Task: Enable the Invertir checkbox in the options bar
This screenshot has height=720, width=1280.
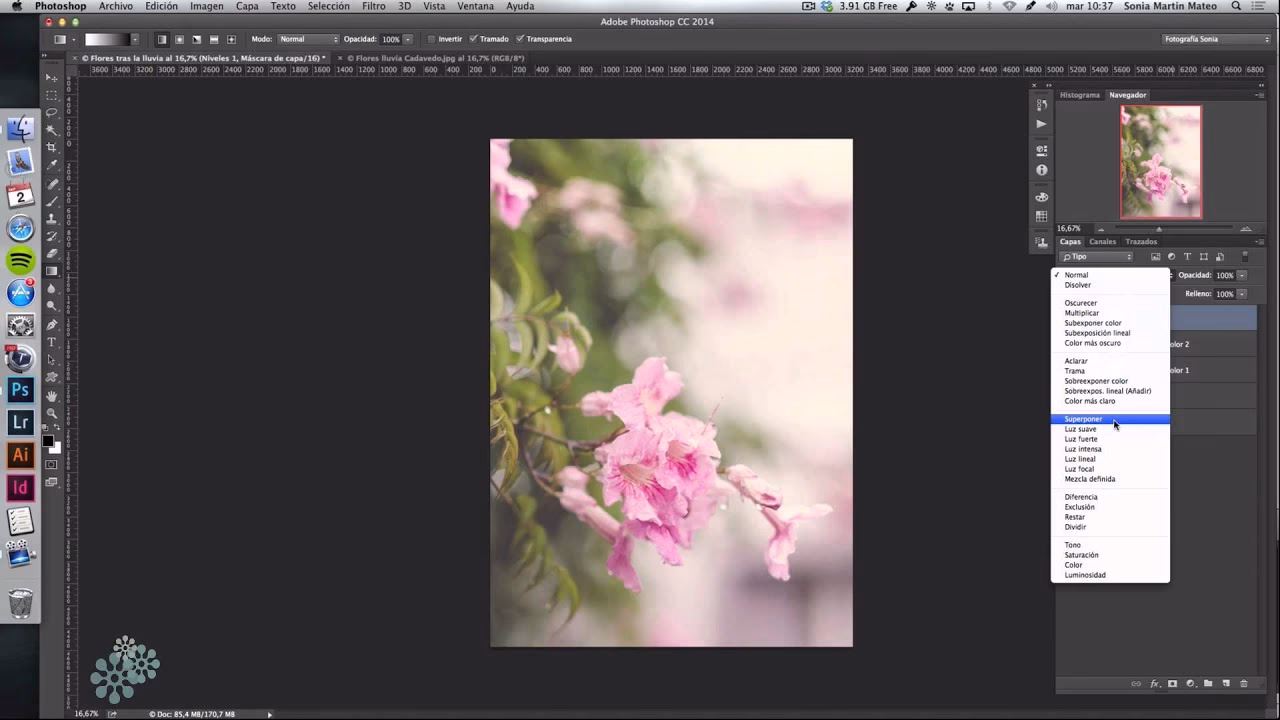Action: (431, 39)
